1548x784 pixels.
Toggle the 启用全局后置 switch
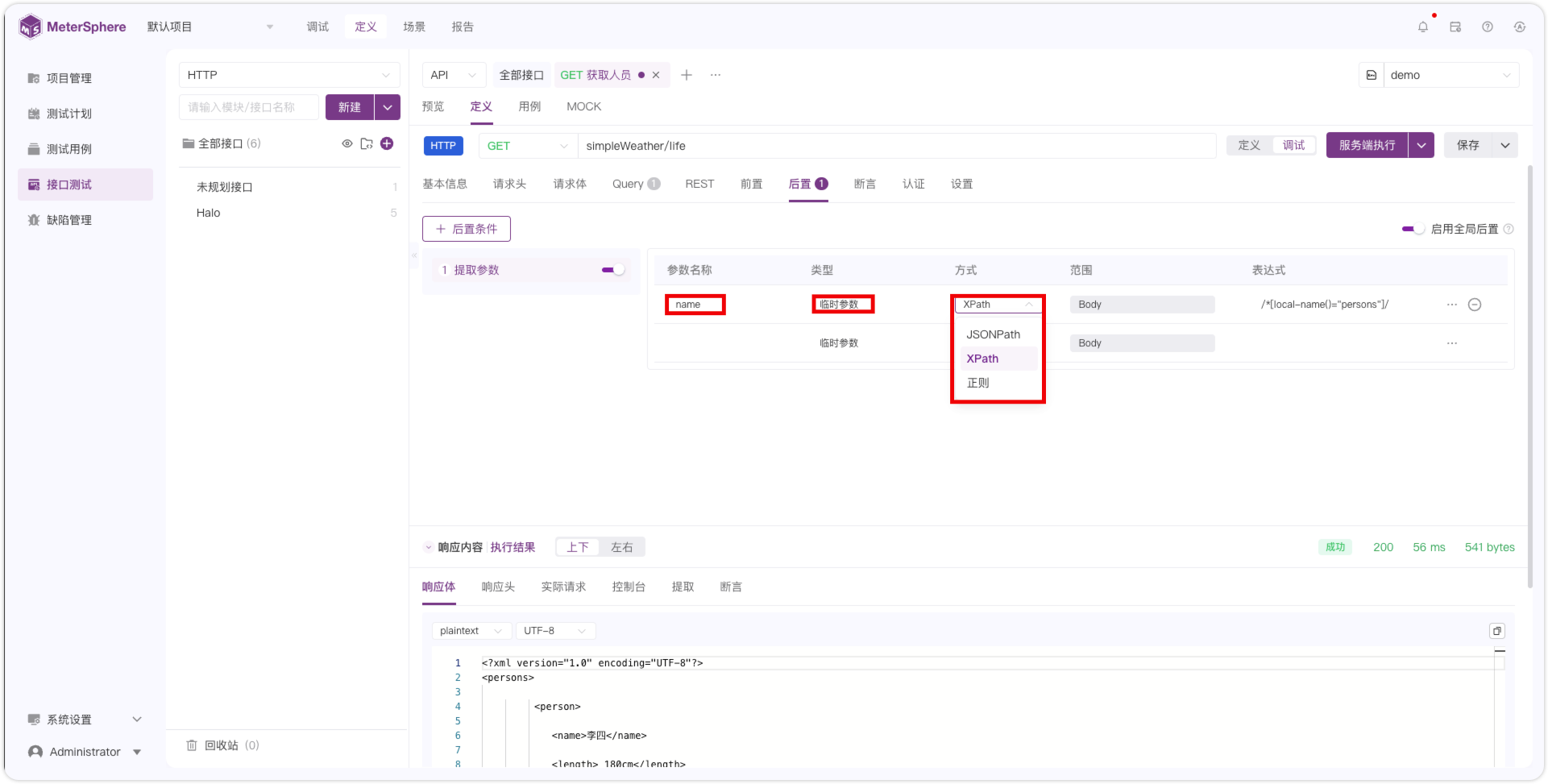point(1413,229)
